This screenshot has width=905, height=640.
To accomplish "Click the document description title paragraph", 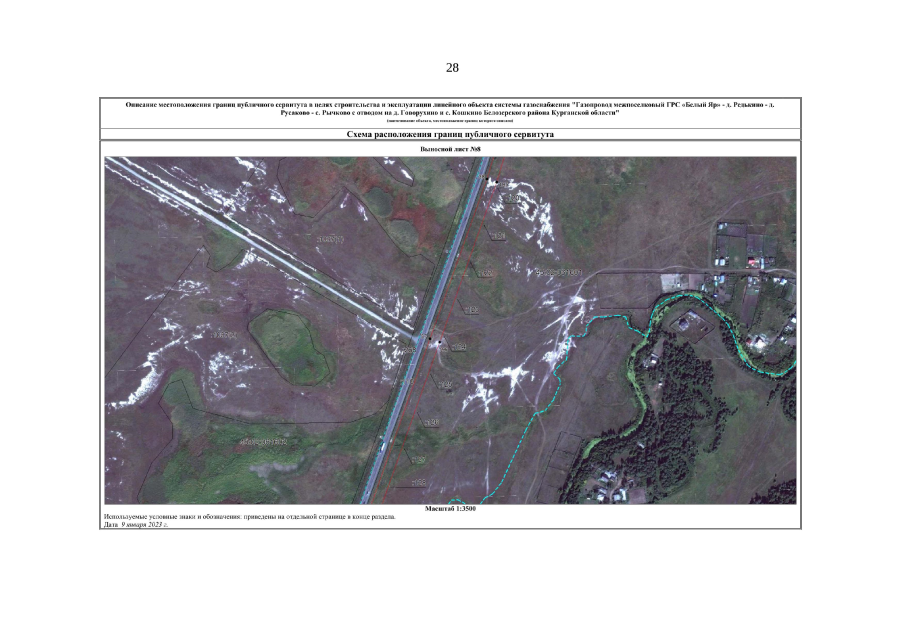I will click(x=450, y=108).
